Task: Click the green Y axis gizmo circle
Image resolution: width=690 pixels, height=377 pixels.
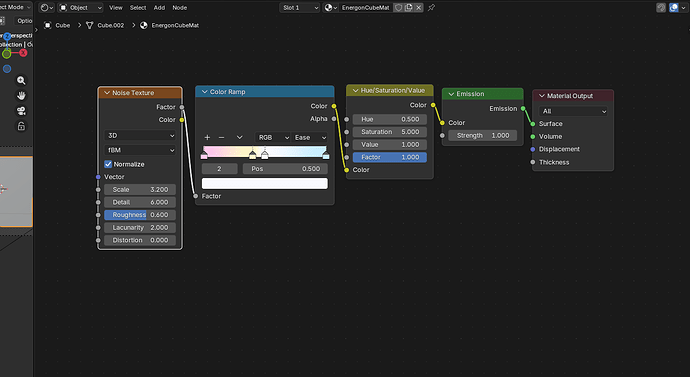Action: coord(7,54)
